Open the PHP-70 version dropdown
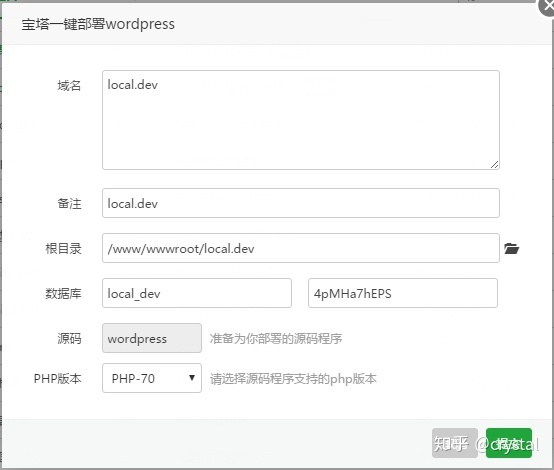Image resolution: width=554 pixels, height=470 pixels. [152, 378]
